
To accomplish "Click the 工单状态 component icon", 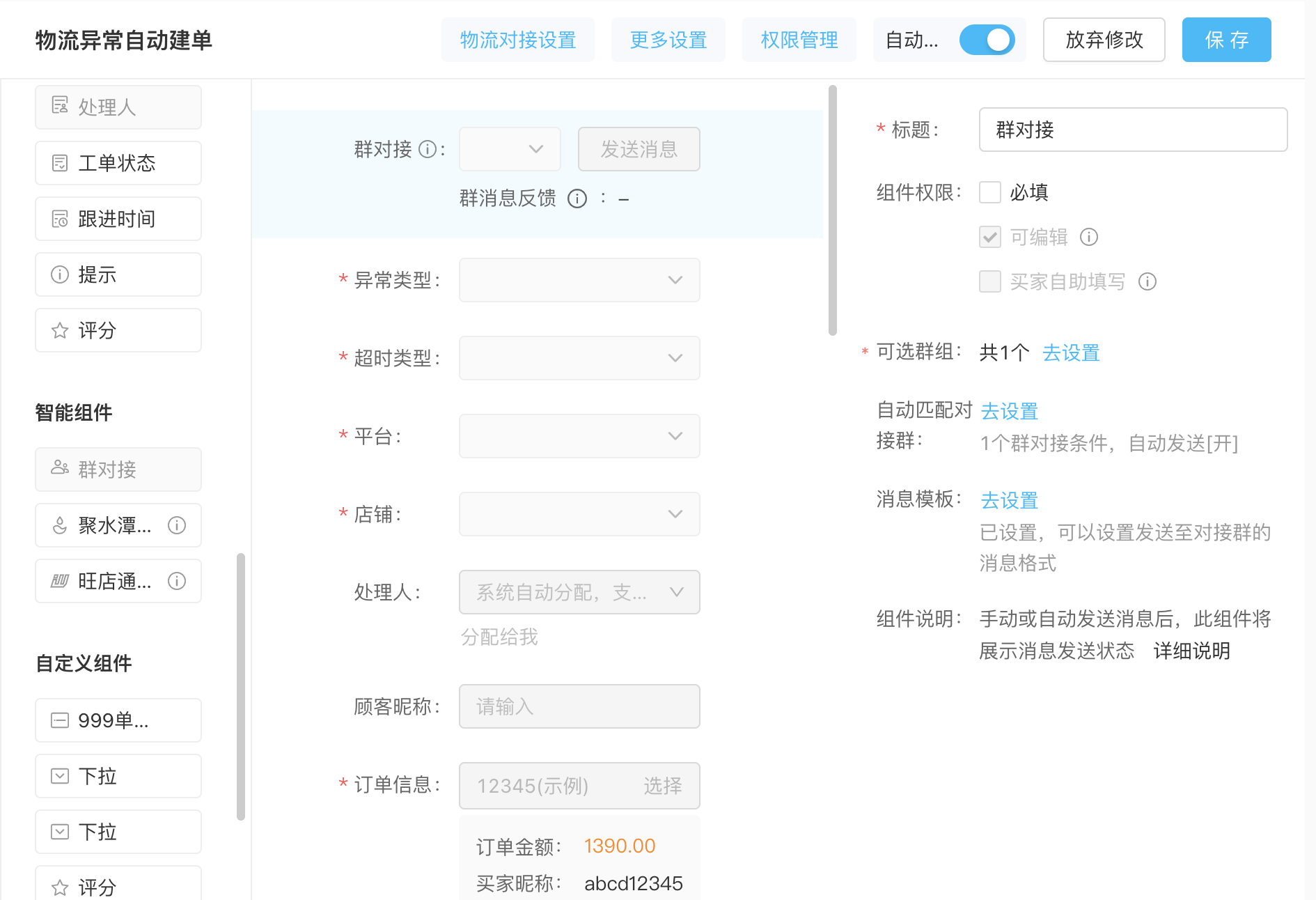I will [60, 163].
